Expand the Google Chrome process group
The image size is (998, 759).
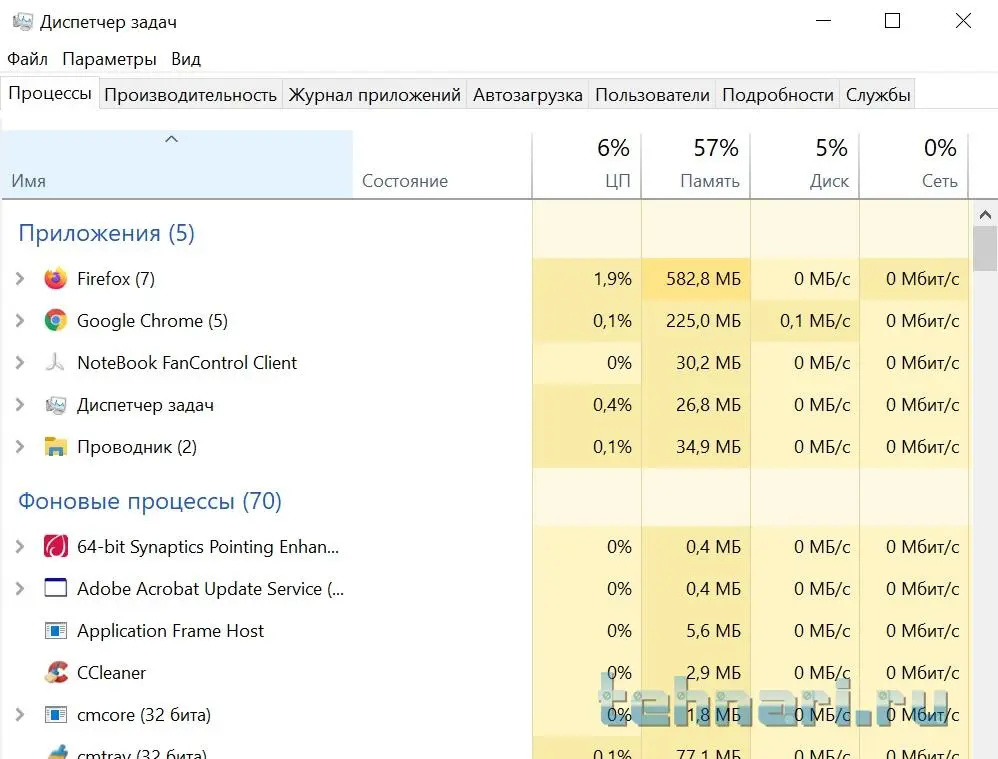[20, 321]
